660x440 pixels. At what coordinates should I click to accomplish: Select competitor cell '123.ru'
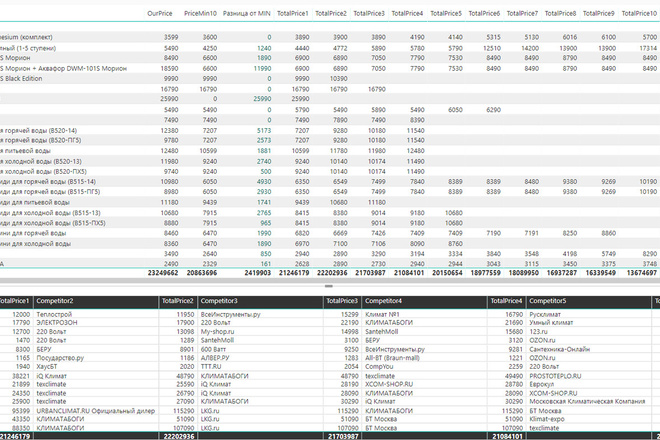point(538,332)
